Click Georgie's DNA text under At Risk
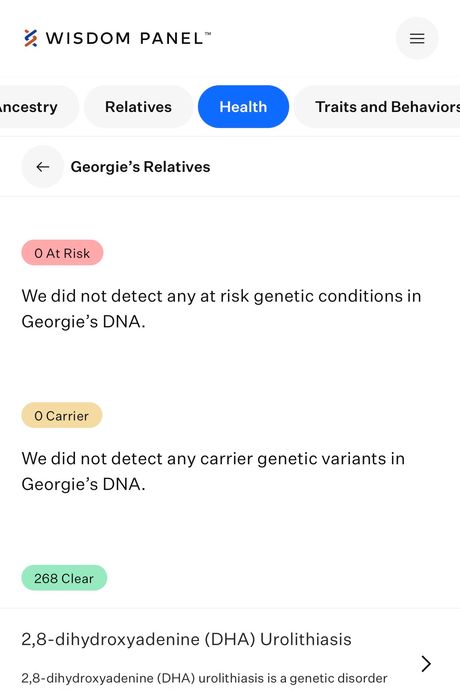Screen dimensions: 460x690 (83, 322)
